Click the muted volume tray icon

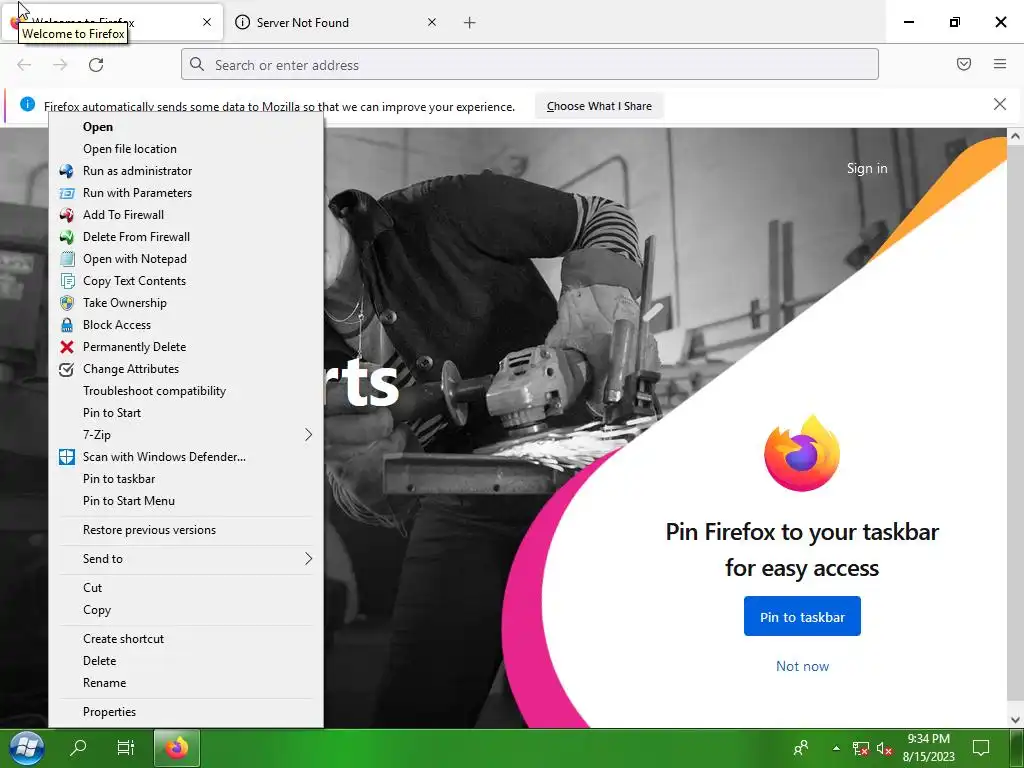coord(884,748)
